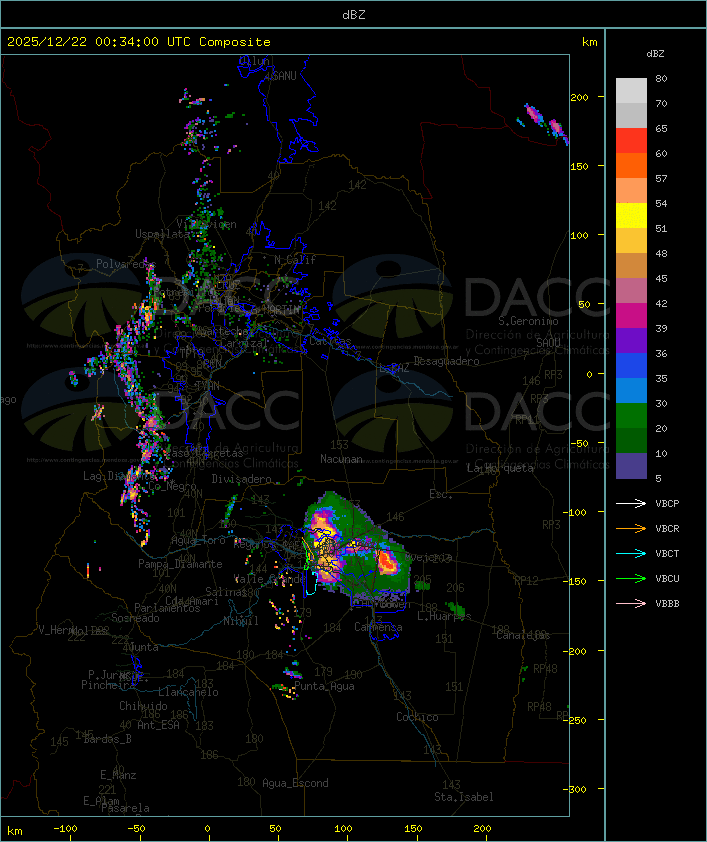Click the white VBCP arrow icon
Viewport: 707px width, 842px height.
point(631,503)
